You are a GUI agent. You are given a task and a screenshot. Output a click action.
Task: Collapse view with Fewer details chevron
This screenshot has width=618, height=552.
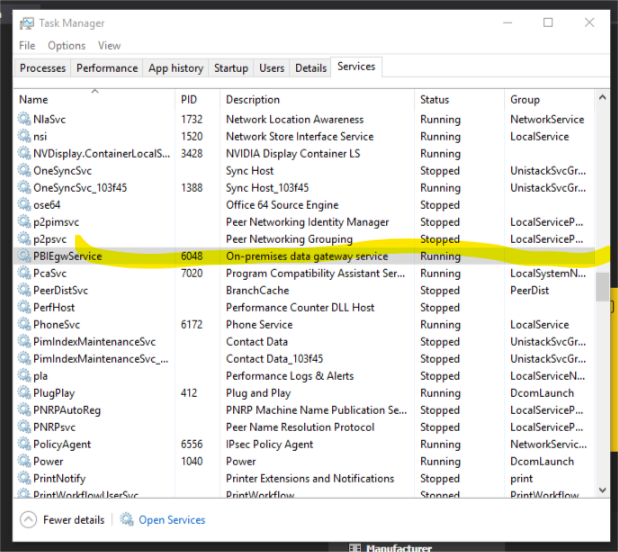(28, 519)
